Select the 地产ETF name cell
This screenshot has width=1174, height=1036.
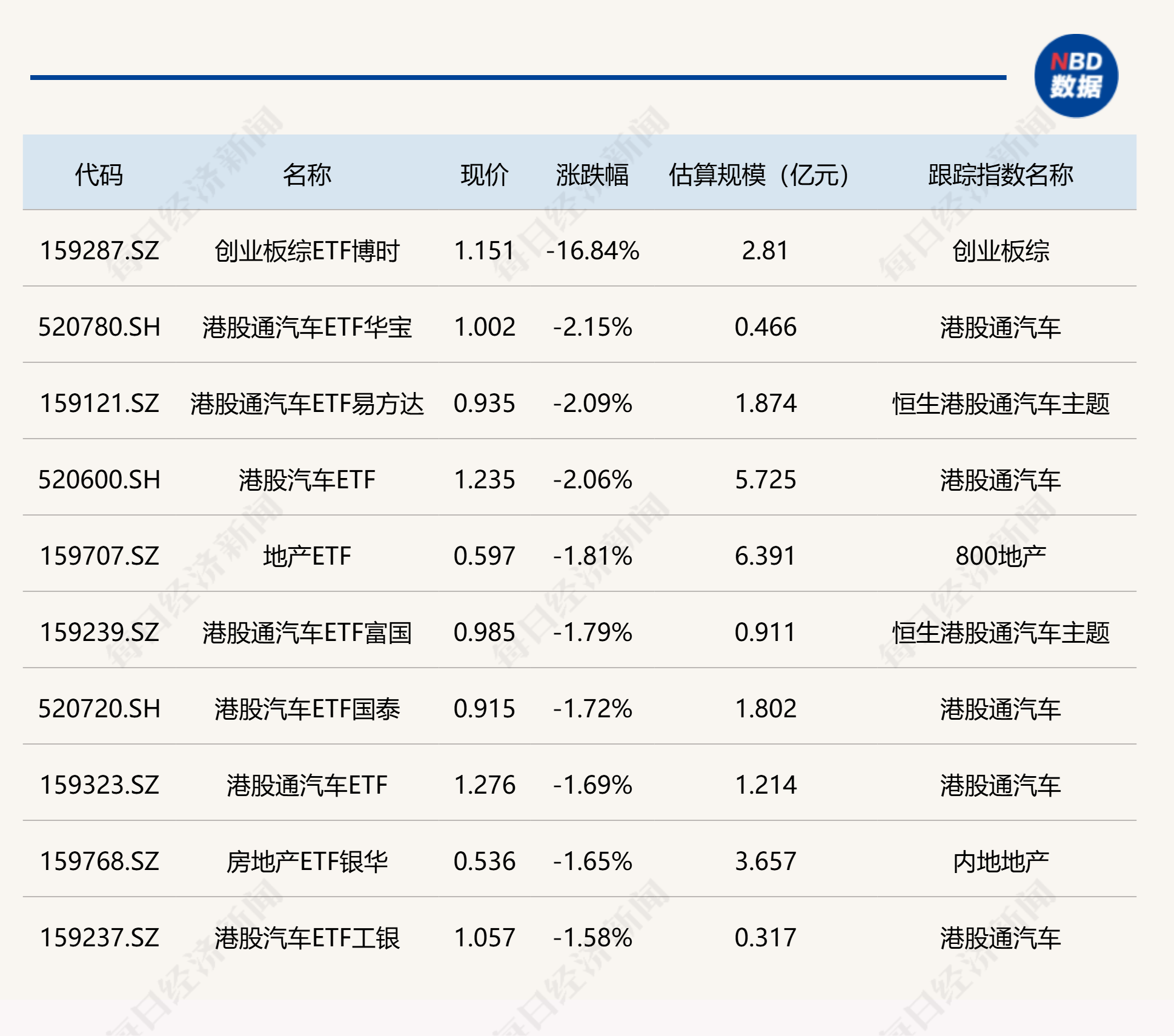(307, 556)
